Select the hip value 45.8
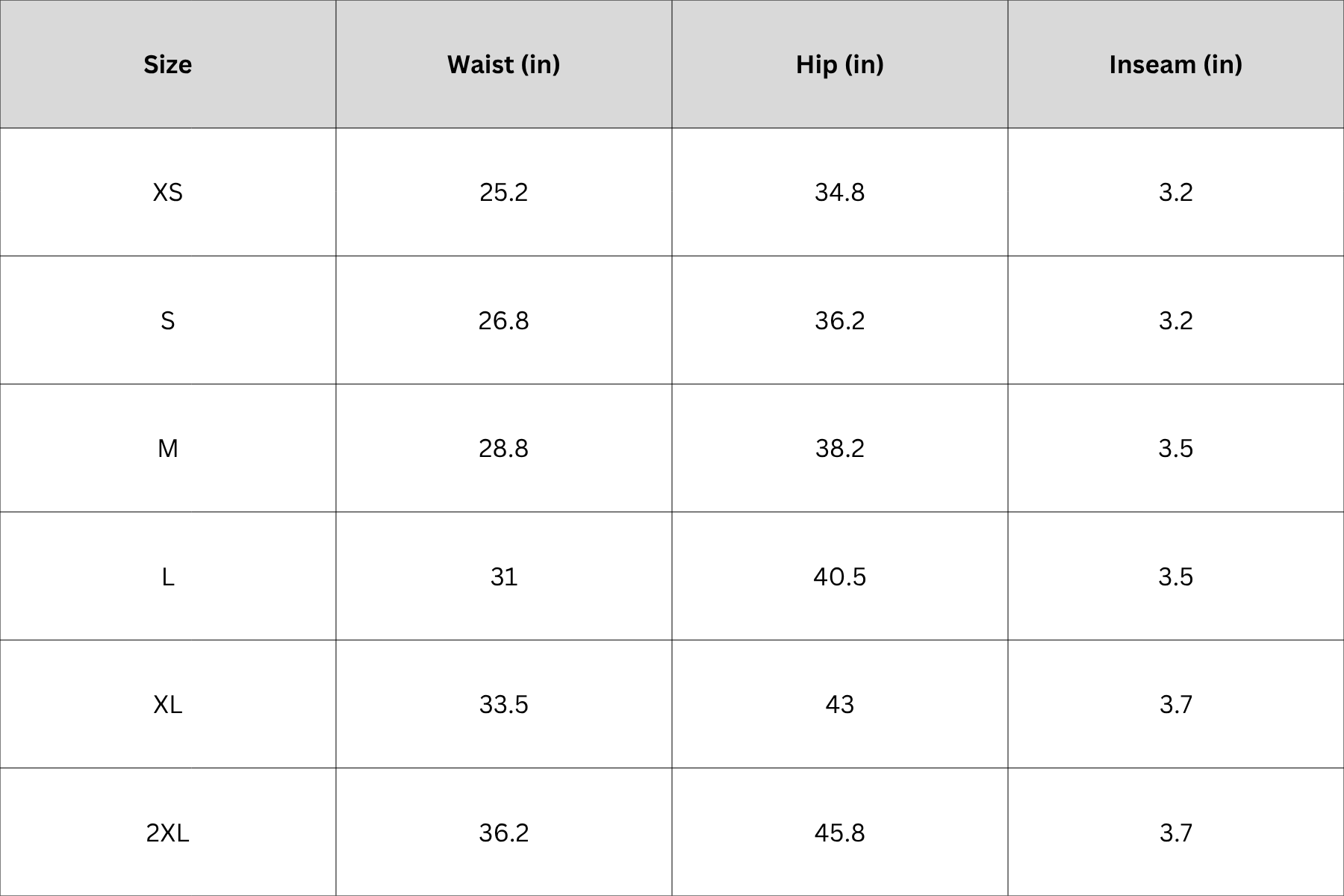 pyautogui.click(x=839, y=833)
